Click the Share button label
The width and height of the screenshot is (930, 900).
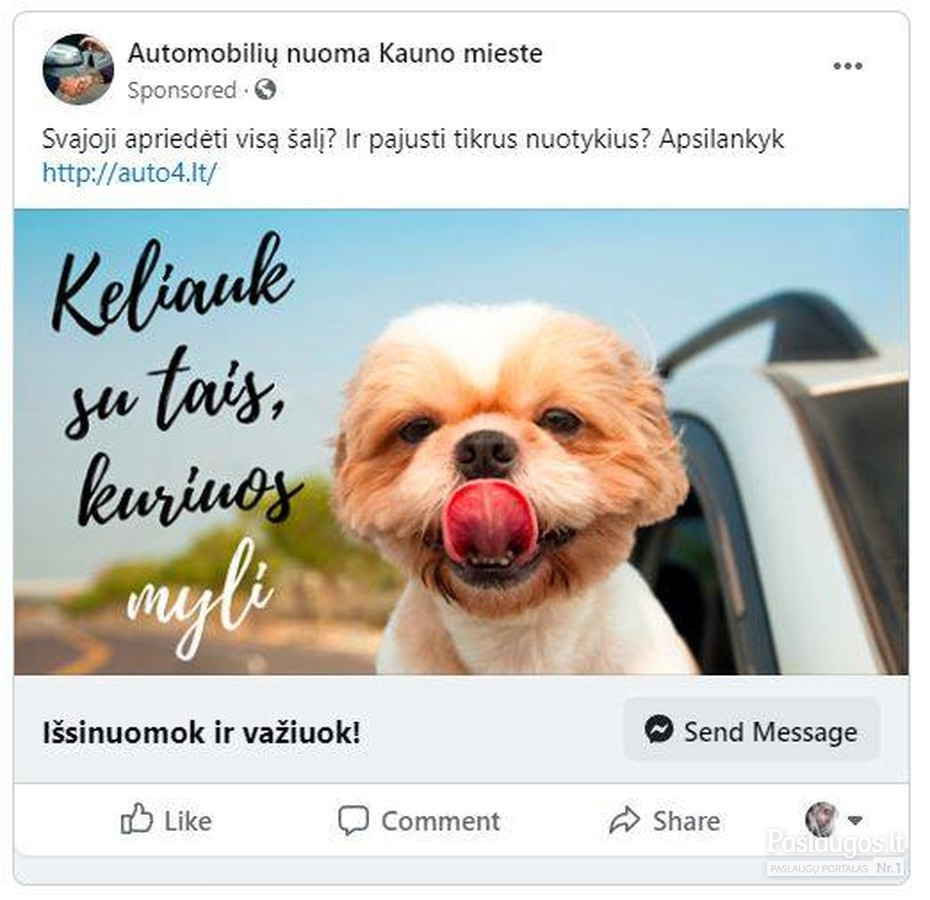[x=687, y=821]
